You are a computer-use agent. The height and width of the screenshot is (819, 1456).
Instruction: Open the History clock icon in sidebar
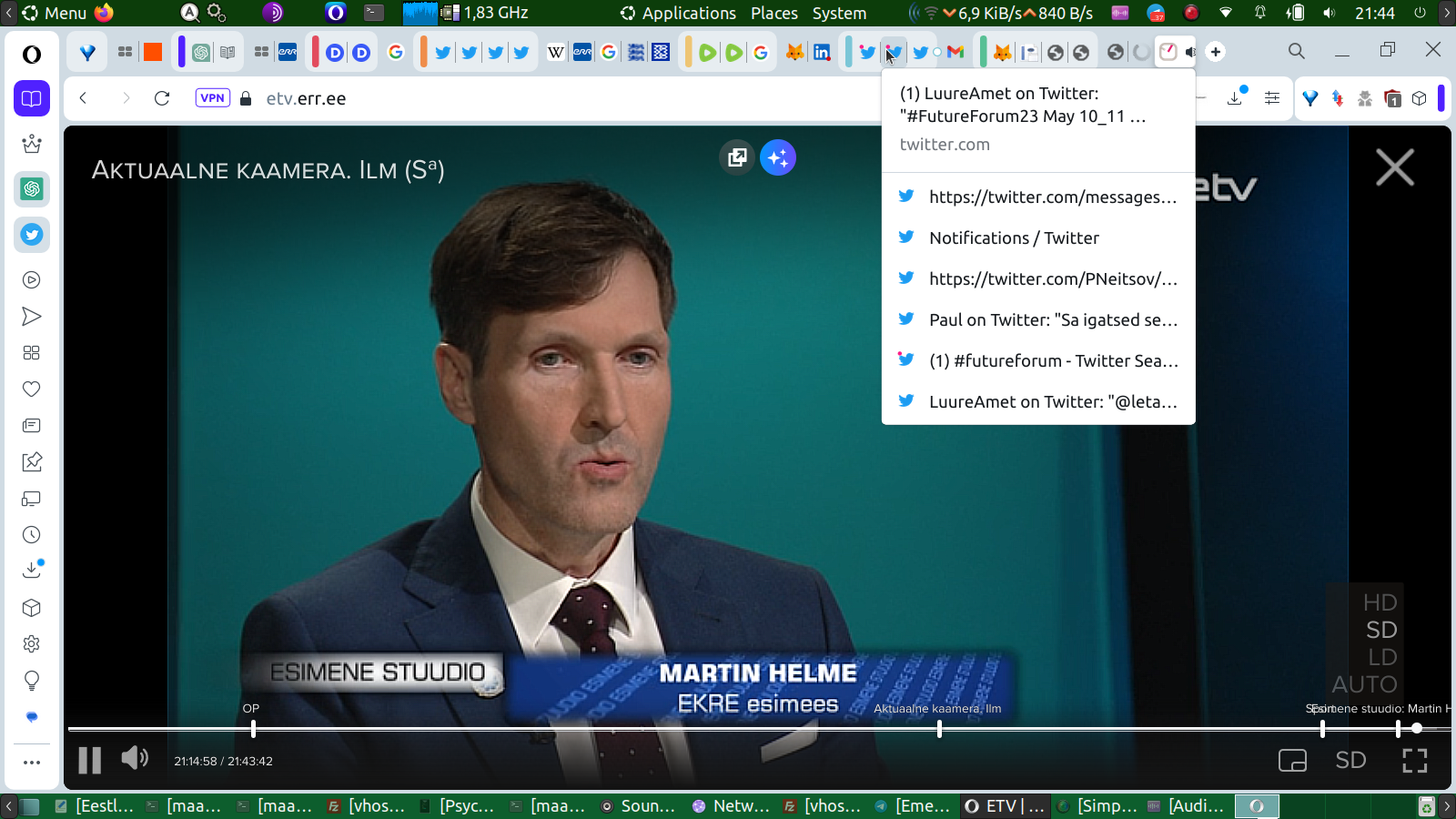point(32,535)
